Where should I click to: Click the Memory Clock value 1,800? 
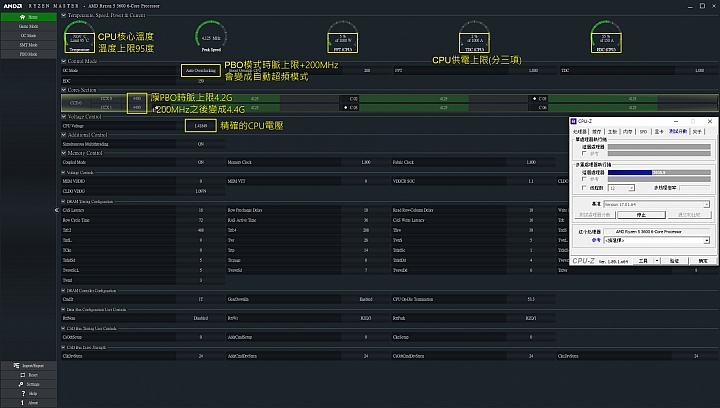coord(366,162)
